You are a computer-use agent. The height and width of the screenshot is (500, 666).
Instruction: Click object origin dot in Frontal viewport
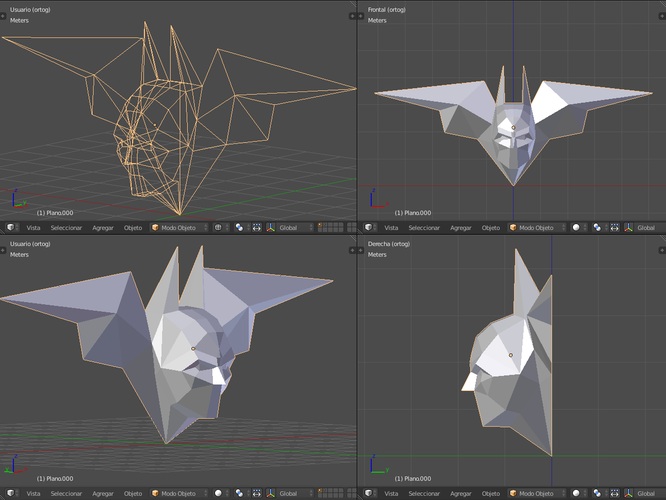tap(513, 127)
